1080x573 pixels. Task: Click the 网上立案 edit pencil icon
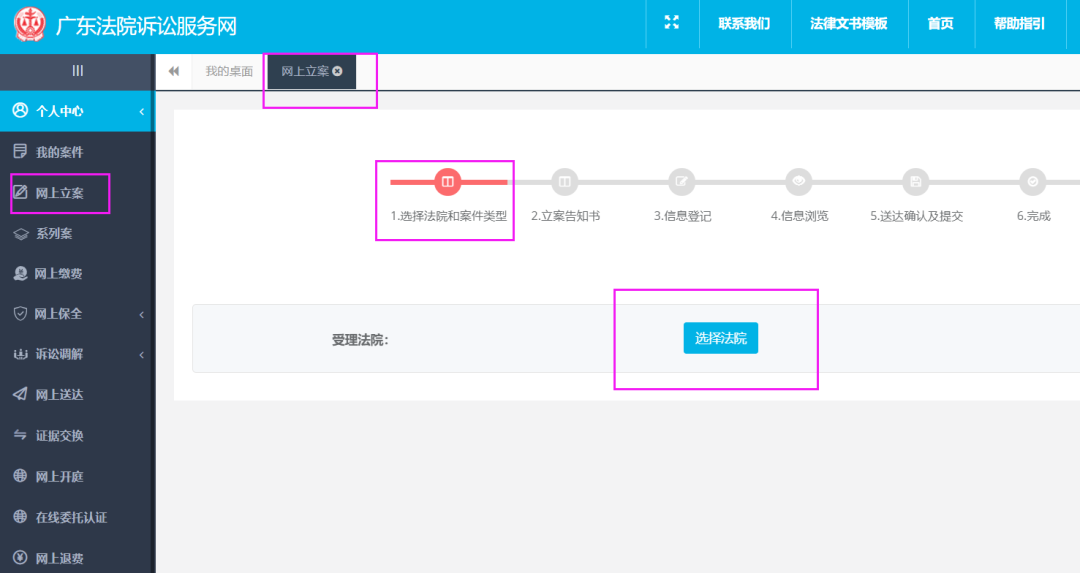[x=20, y=192]
